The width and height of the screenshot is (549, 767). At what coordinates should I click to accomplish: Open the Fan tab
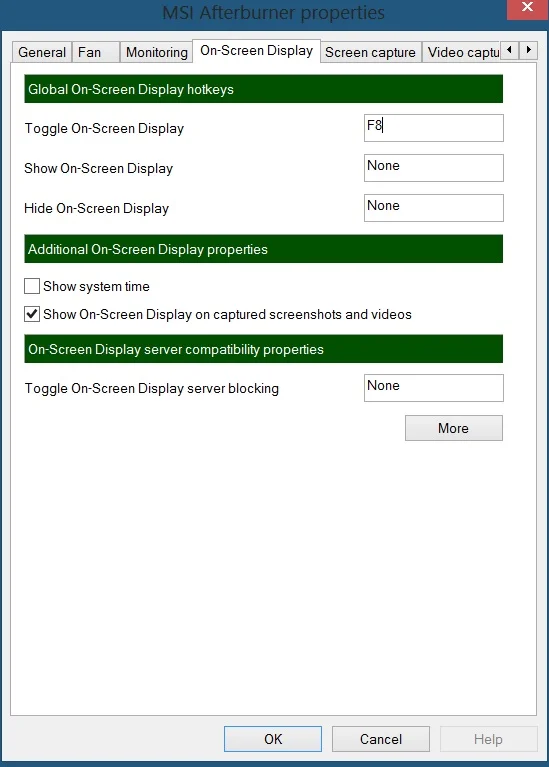[95, 52]
